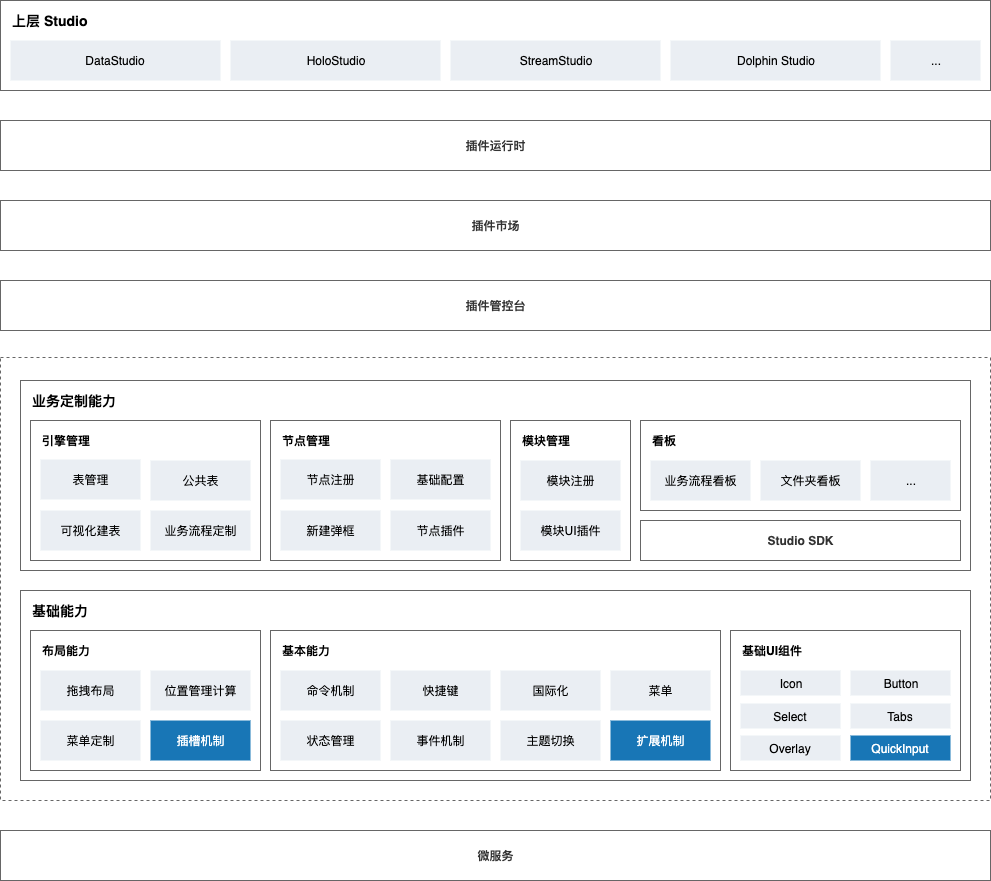
Task: Click the DataStudio box
Action: tap(115, 61)
